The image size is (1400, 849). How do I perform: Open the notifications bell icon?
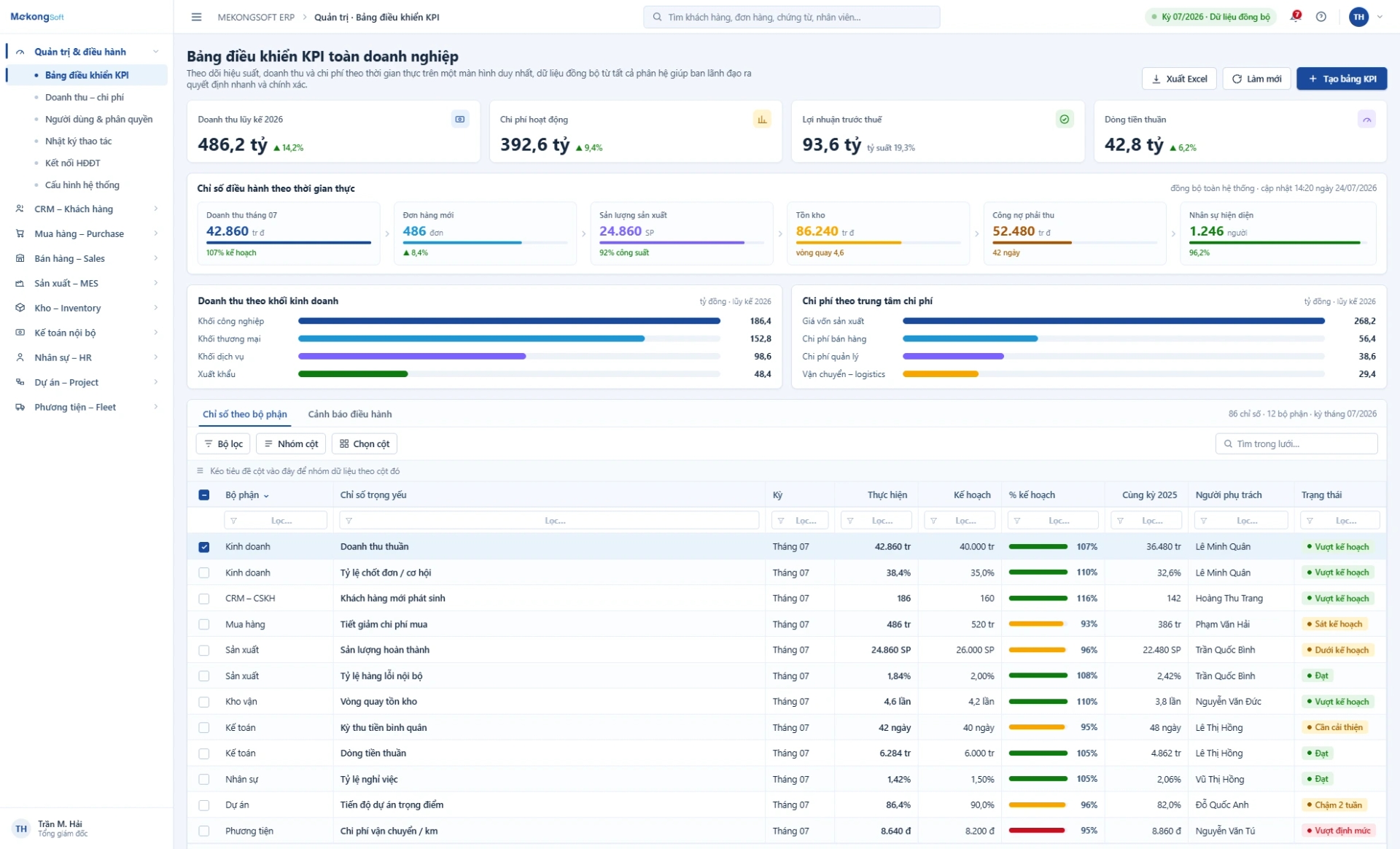pyautogui.click(x=1295, y=17)
